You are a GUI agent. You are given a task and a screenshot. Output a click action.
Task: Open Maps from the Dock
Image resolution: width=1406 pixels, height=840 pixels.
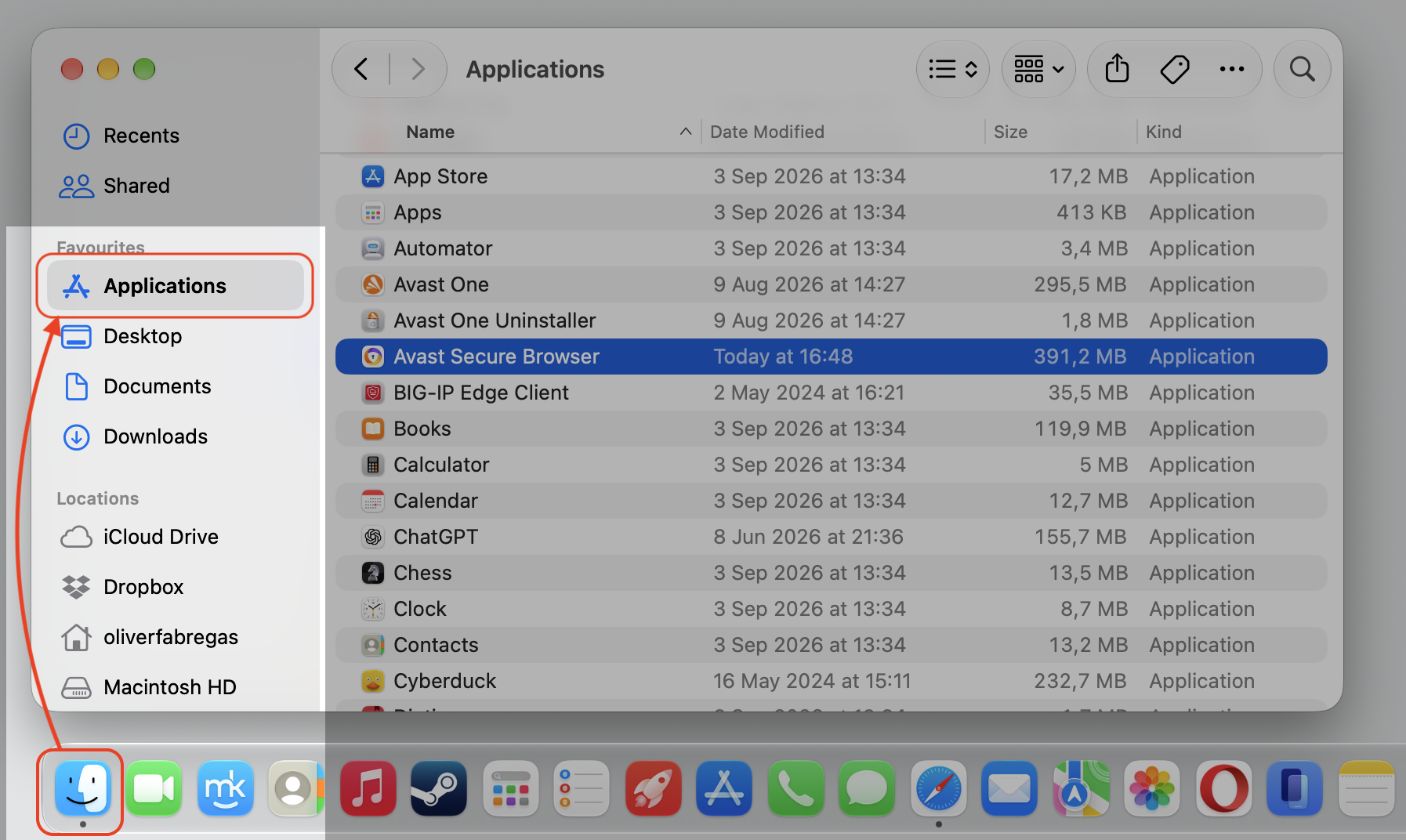pyautogui.click(x=1081, y=788)
